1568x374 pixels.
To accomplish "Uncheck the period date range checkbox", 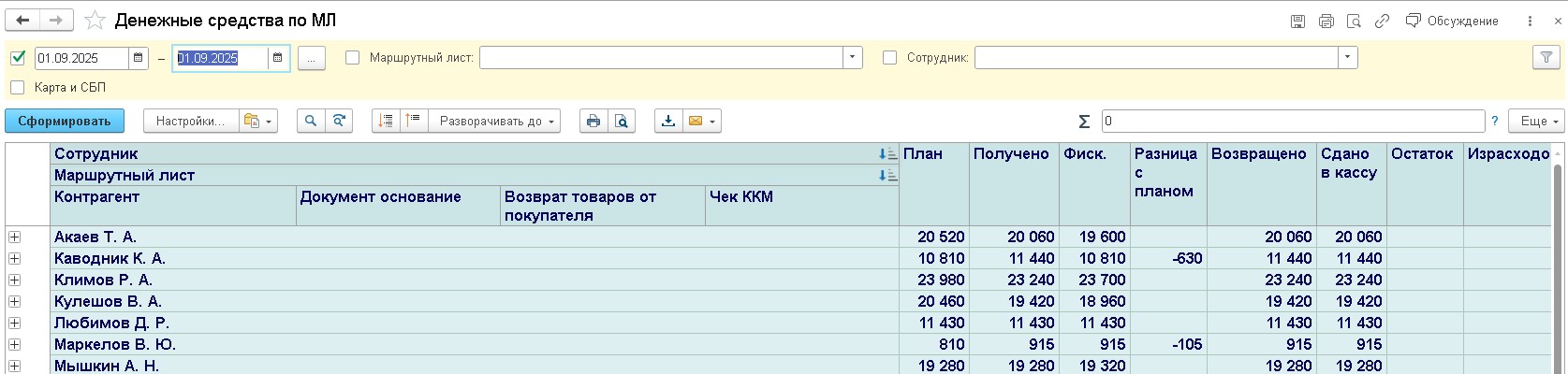I will (x=18, y=58).
